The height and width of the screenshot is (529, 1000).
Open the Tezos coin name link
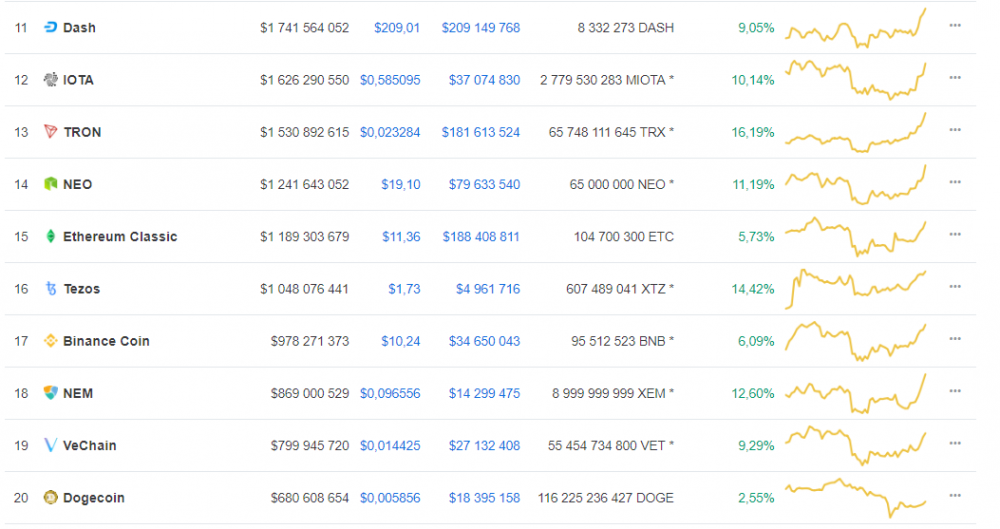(82, 289)
